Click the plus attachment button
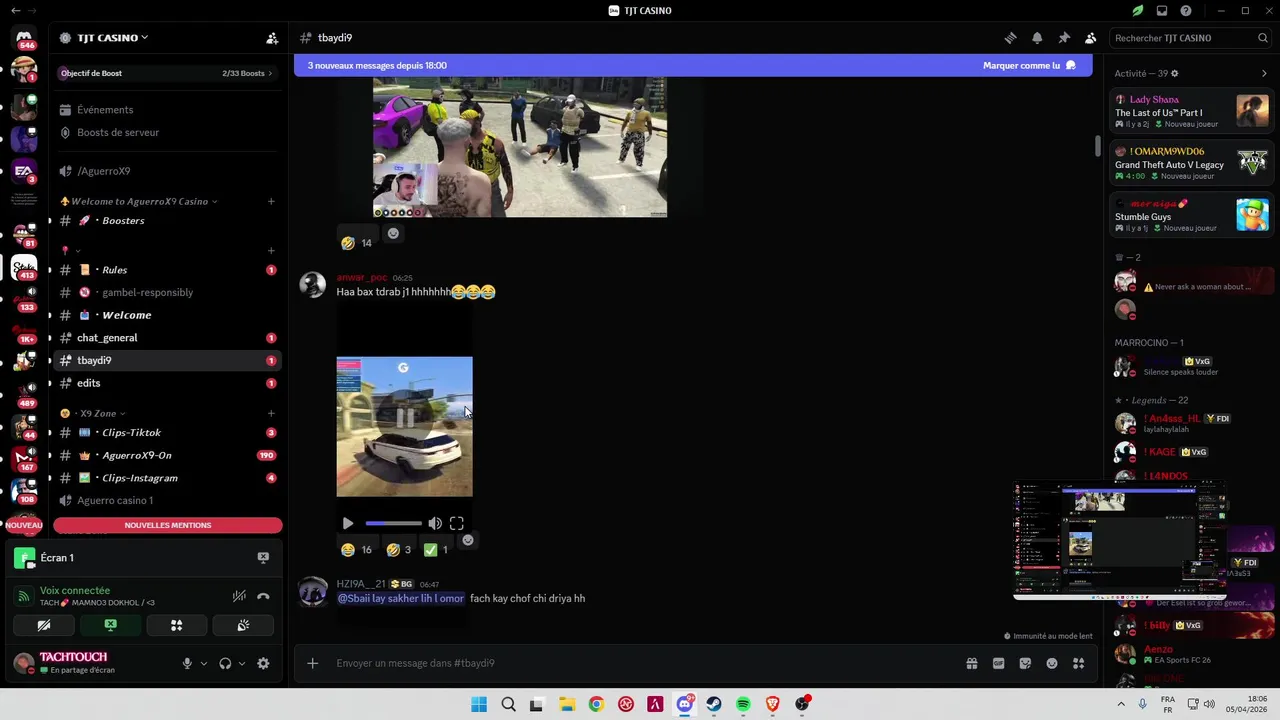The height and width of the screenshot is (720, 1280). tap(312, 663)
